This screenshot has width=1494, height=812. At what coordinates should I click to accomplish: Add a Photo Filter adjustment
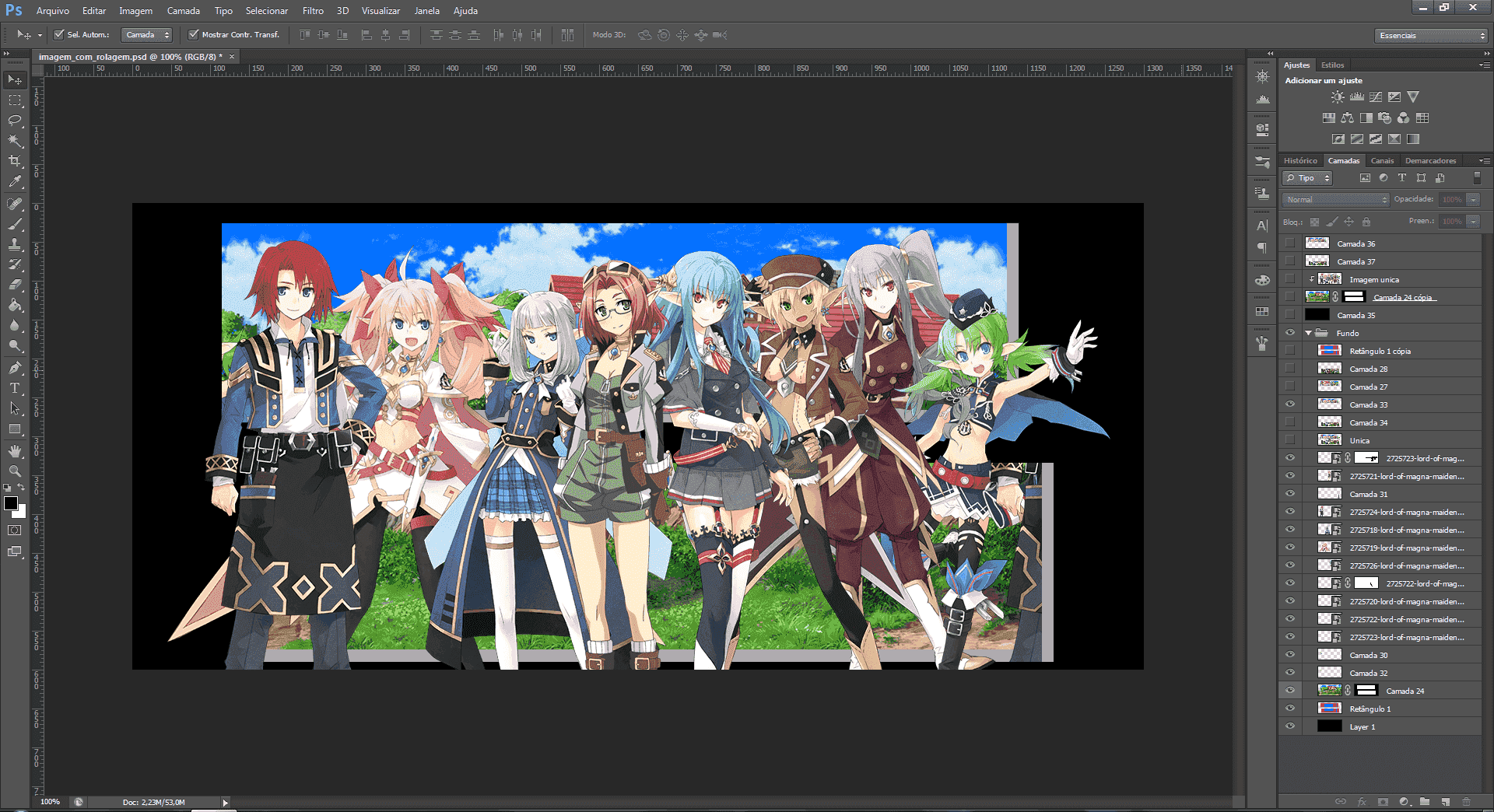[1384, 118]
